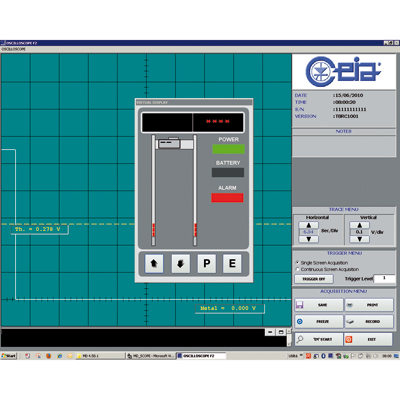This screenshot has width=400, height=400.
Task: Decrease Horizontal Sec/Div with down arrow
Action: [x=308, y=239]
